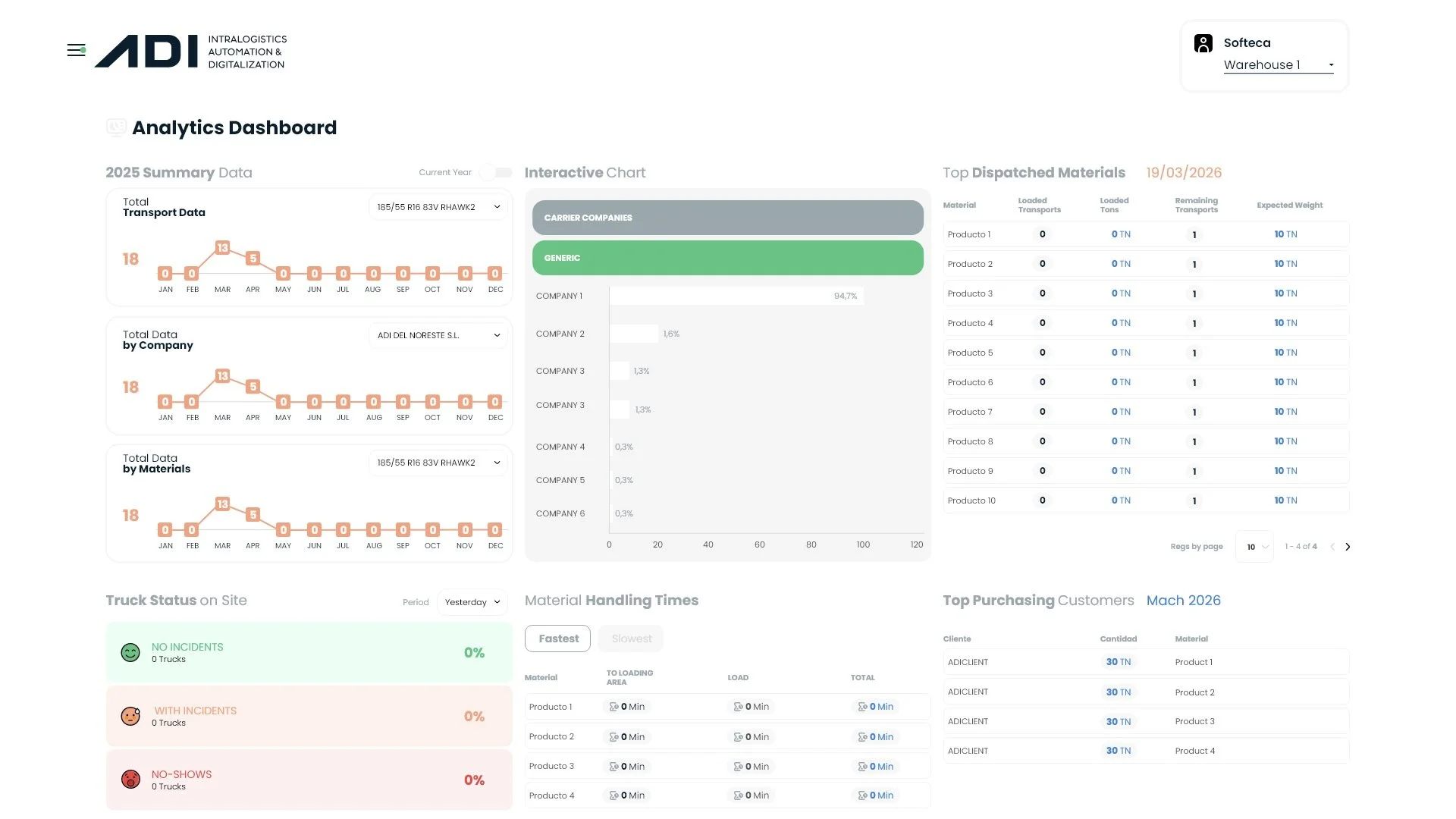The width and height of the screenshot is (1456, 819).
Task: Open the Warehouse 1 selector dropdown
Action: pos(1279,65)
